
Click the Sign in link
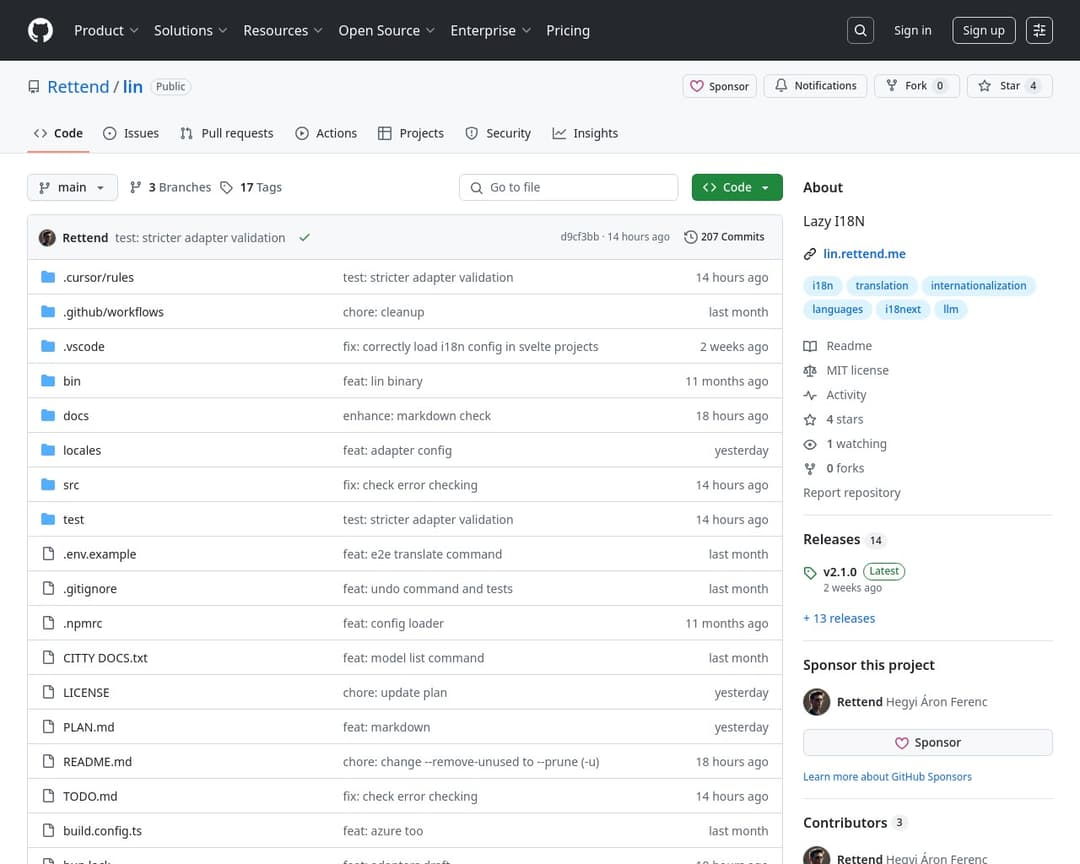click(913, 30)
